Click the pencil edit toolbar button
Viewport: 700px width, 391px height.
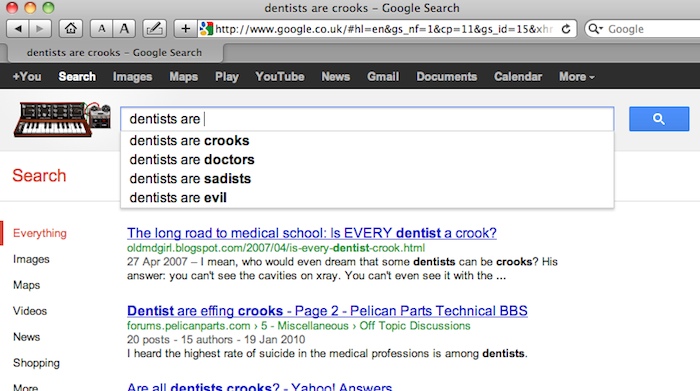tap(154, 29)
